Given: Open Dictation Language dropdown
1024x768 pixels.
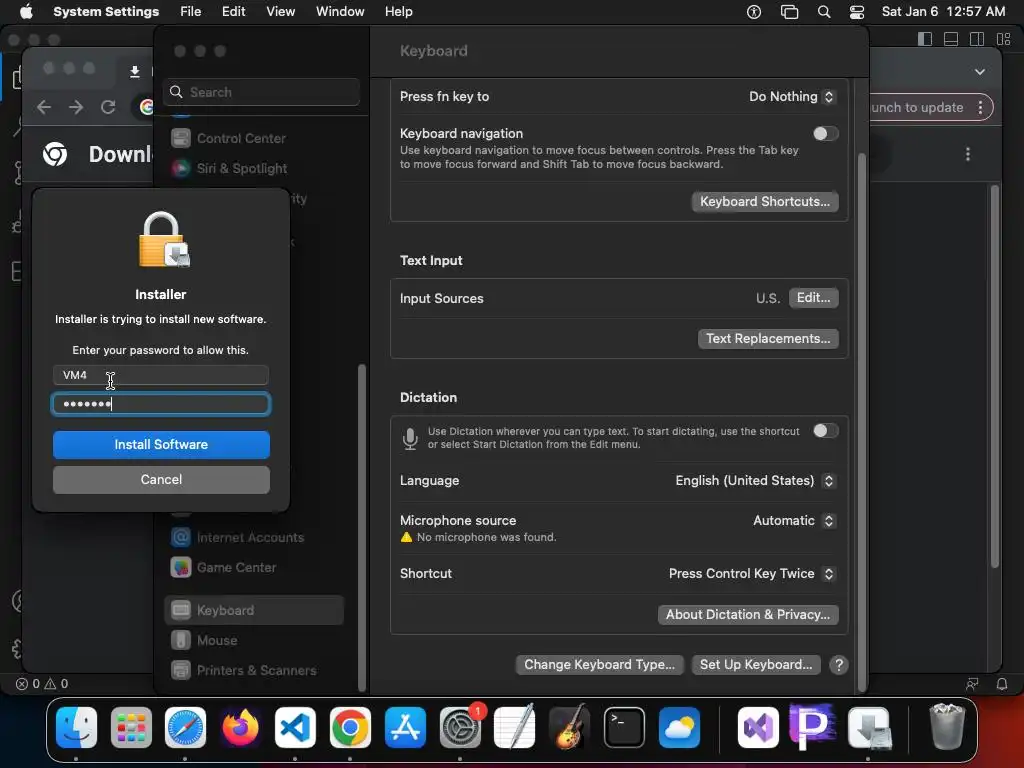Looking at the screenshot, I should [x=755, y=481].
